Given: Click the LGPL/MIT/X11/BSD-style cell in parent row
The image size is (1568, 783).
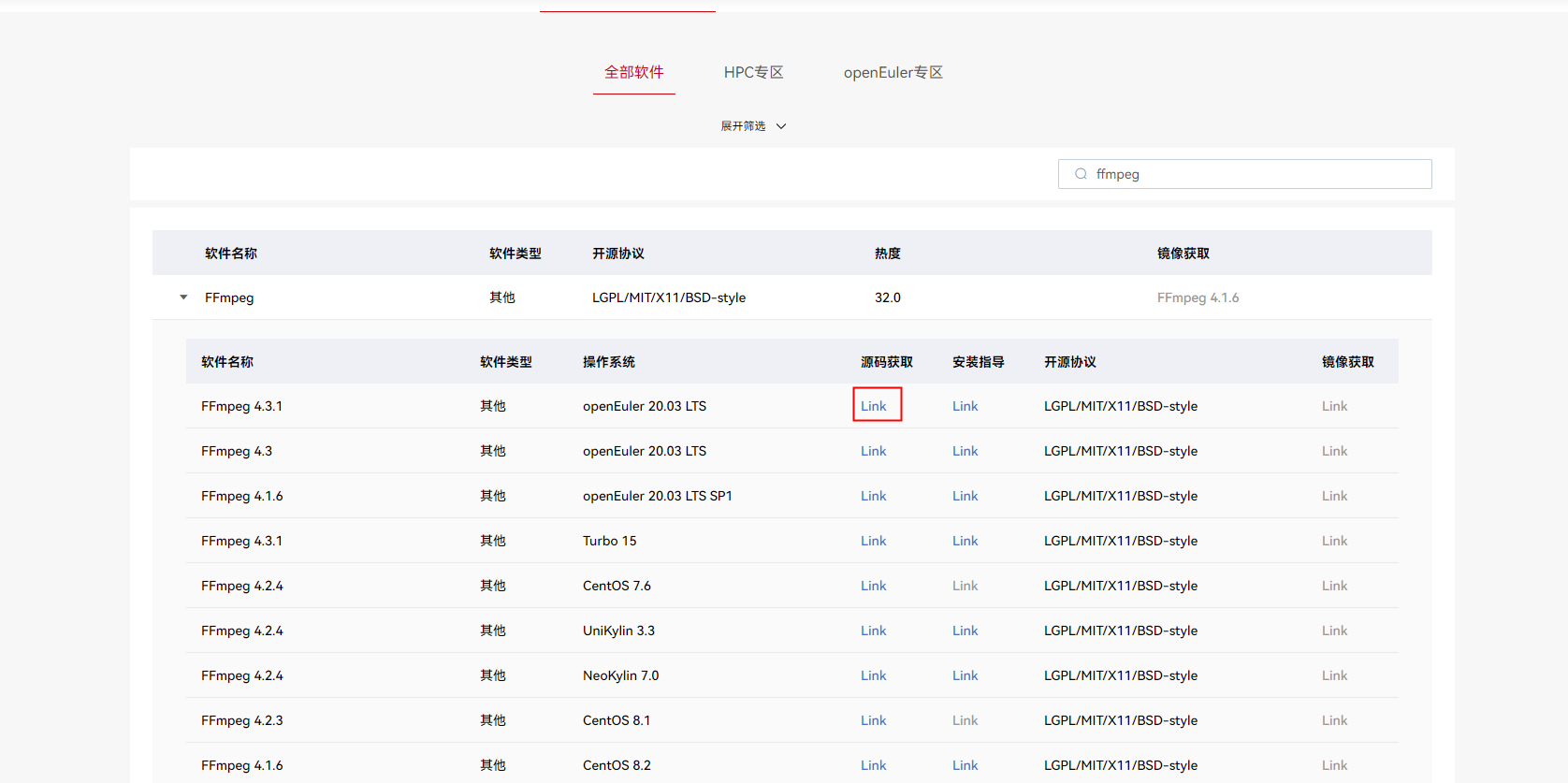Looking at the screenshot, I should (669, 297).
